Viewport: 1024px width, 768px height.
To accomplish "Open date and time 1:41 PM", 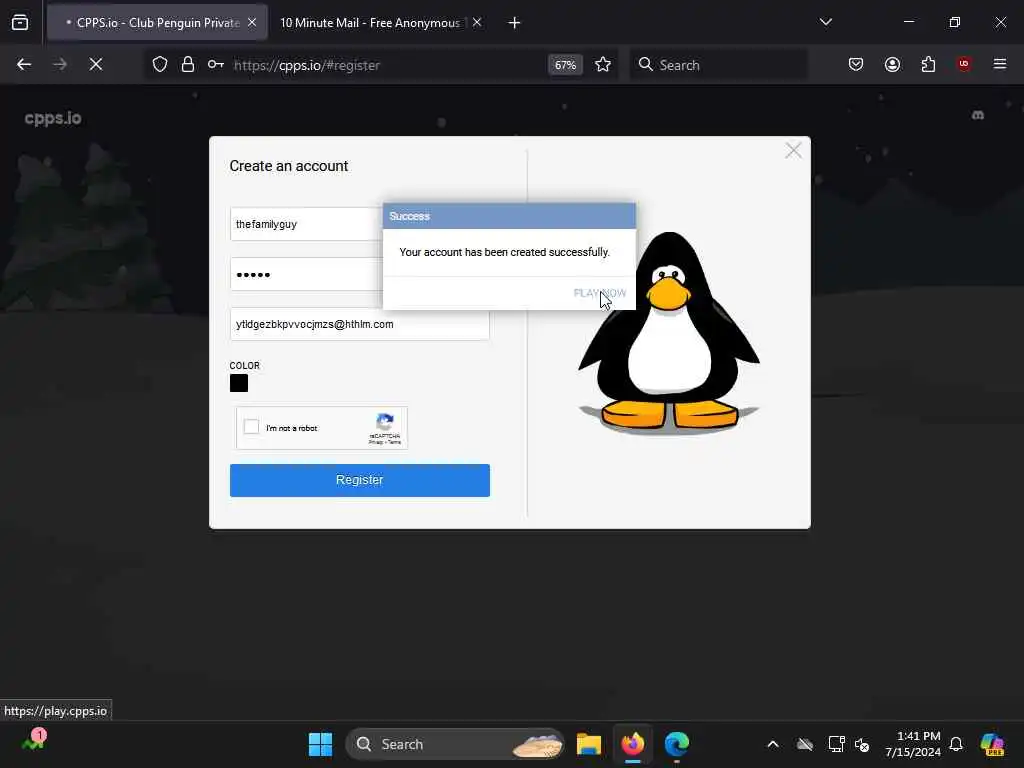I will pyautogui.click(x=912, y=744).
